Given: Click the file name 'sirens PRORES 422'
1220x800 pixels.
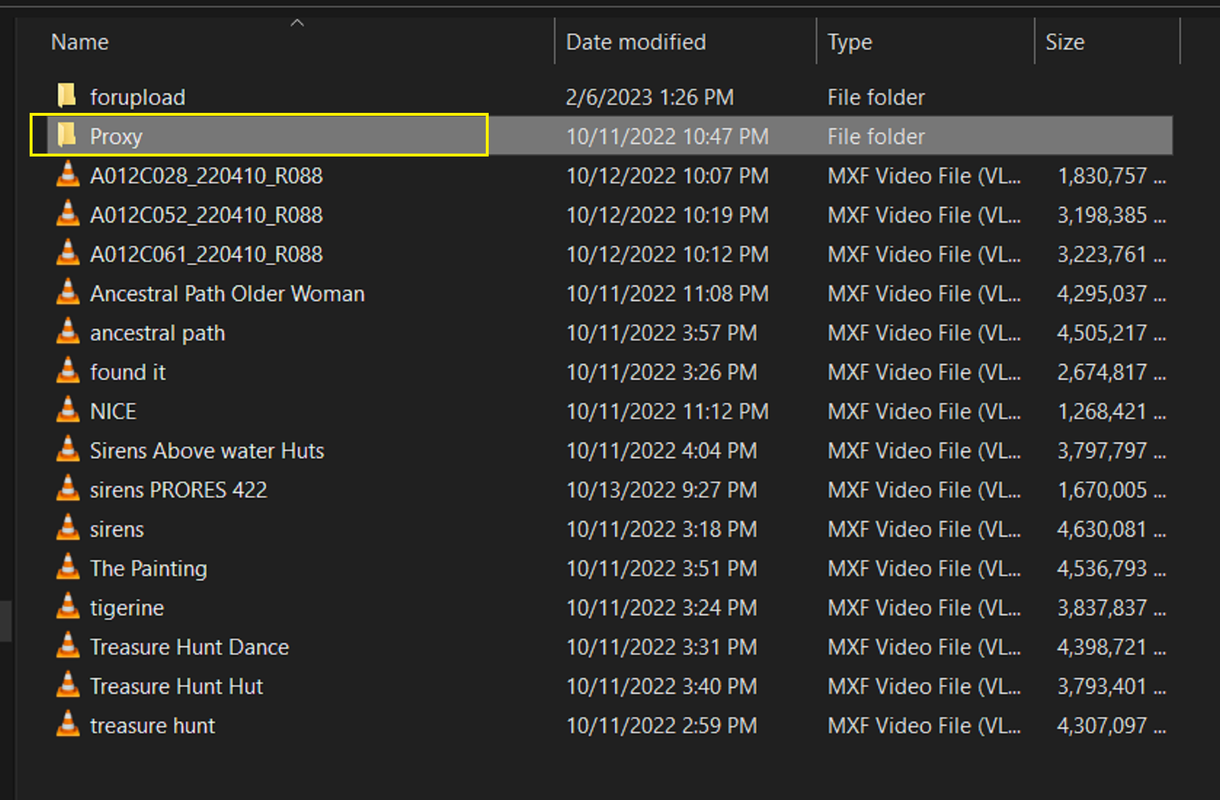Looking at the screenshot, I should point(178,490).
